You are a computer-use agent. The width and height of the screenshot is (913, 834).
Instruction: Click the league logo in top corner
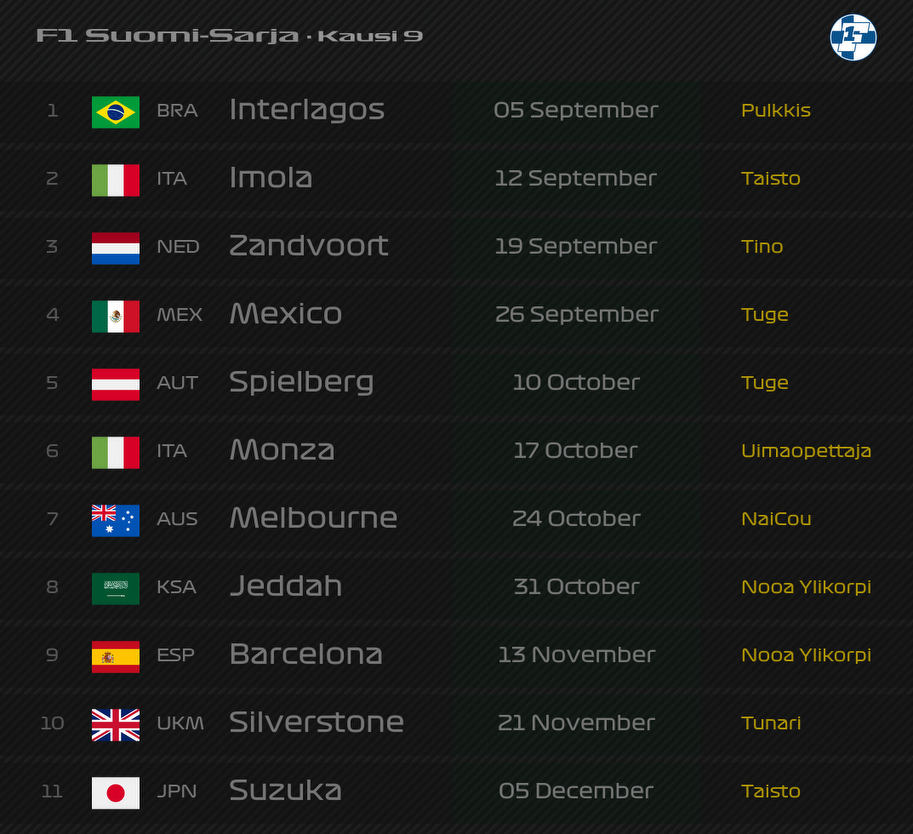[853, 37]
